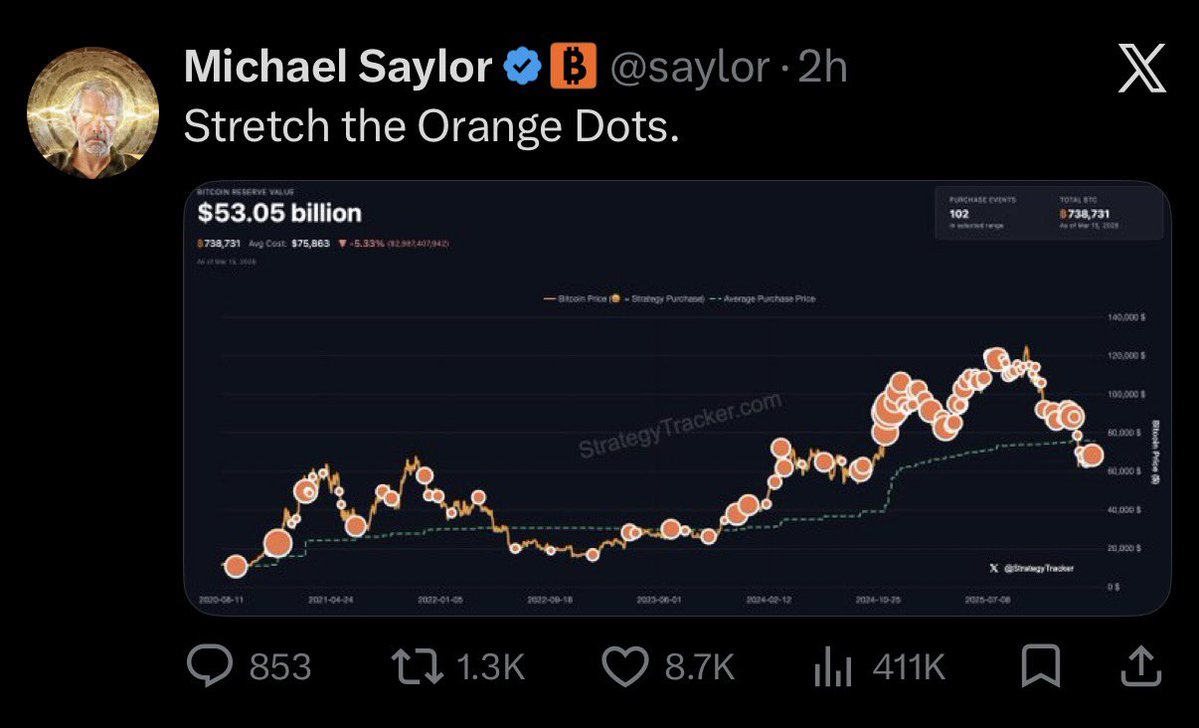Click the reply speech bubble icon
The image size is (1199, 728).
tap(208, 667)
